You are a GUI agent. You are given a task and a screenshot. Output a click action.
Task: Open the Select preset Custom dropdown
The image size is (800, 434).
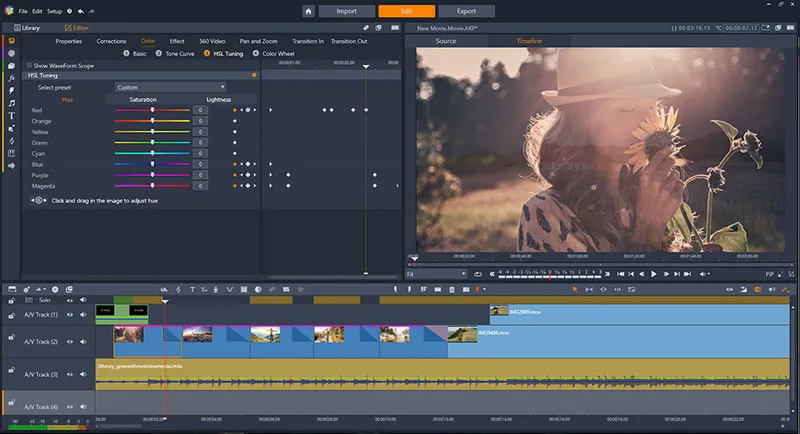point(170,87)
